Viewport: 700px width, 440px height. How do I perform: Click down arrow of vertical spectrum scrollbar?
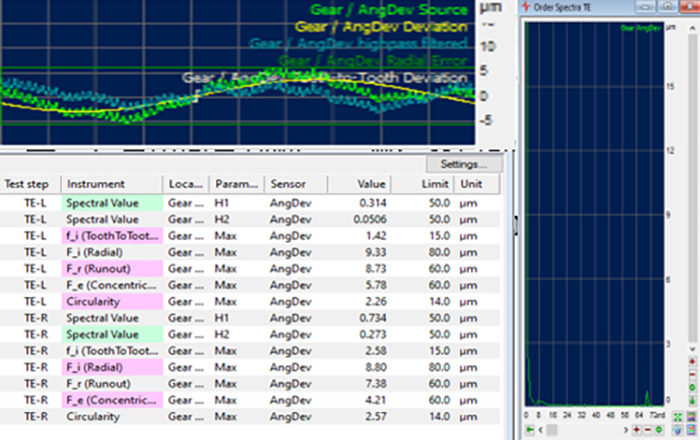coord(692,349)
